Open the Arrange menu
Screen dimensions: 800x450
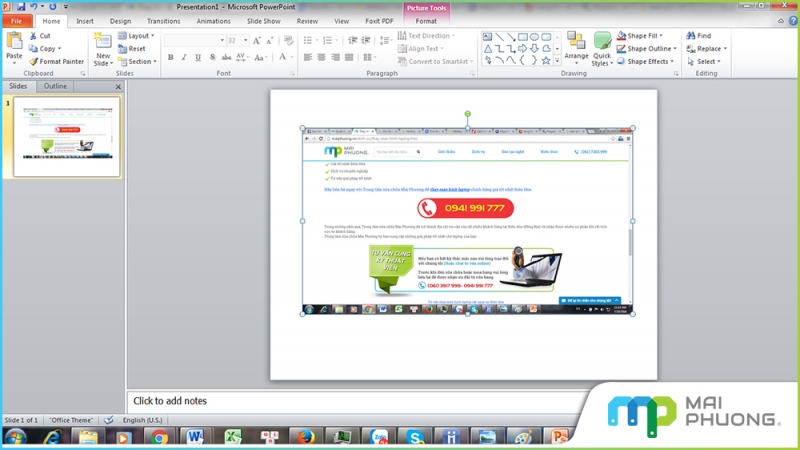coord(576,48)
